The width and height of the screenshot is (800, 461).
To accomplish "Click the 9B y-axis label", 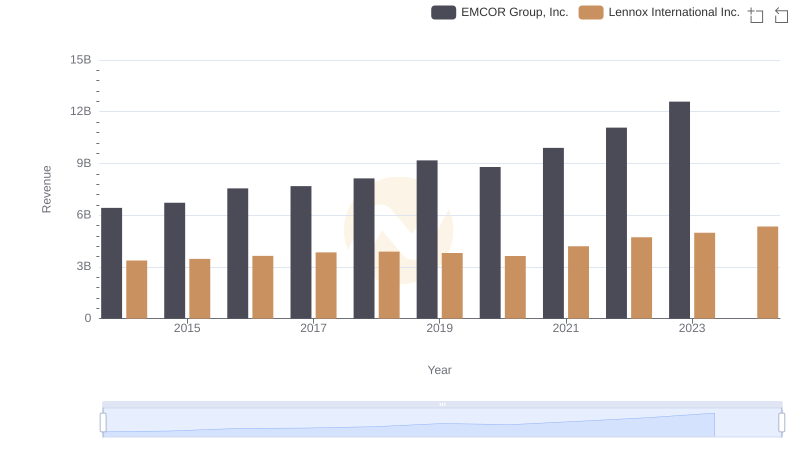I will (84, 163).
